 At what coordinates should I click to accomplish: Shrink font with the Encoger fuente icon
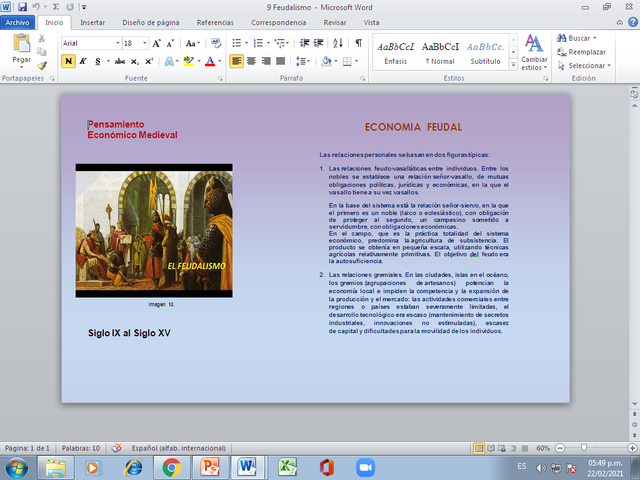[x=170, y=43]
